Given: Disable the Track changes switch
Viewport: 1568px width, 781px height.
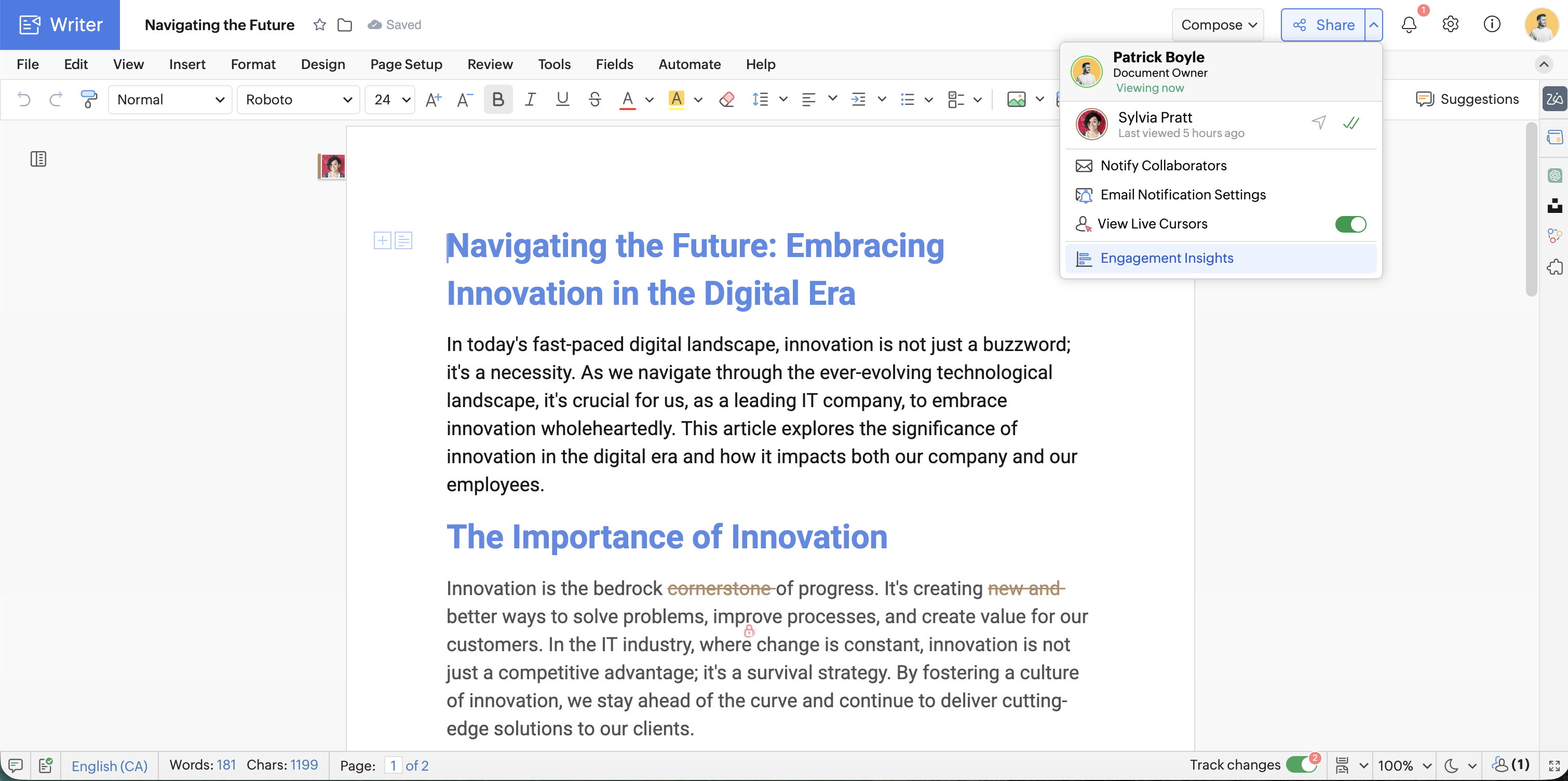Looking at the screenshot, I should tap(1301, 765).
